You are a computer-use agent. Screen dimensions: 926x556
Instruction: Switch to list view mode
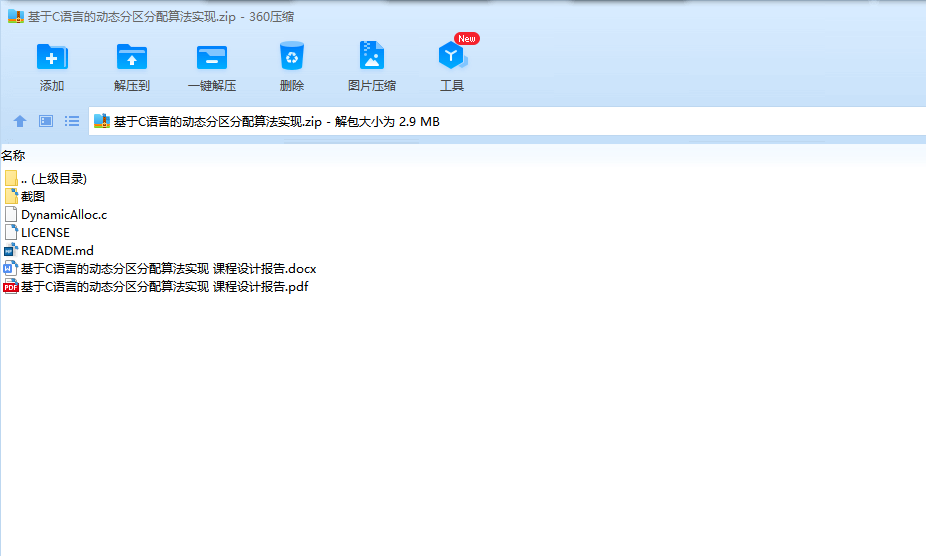pos(72,121)
